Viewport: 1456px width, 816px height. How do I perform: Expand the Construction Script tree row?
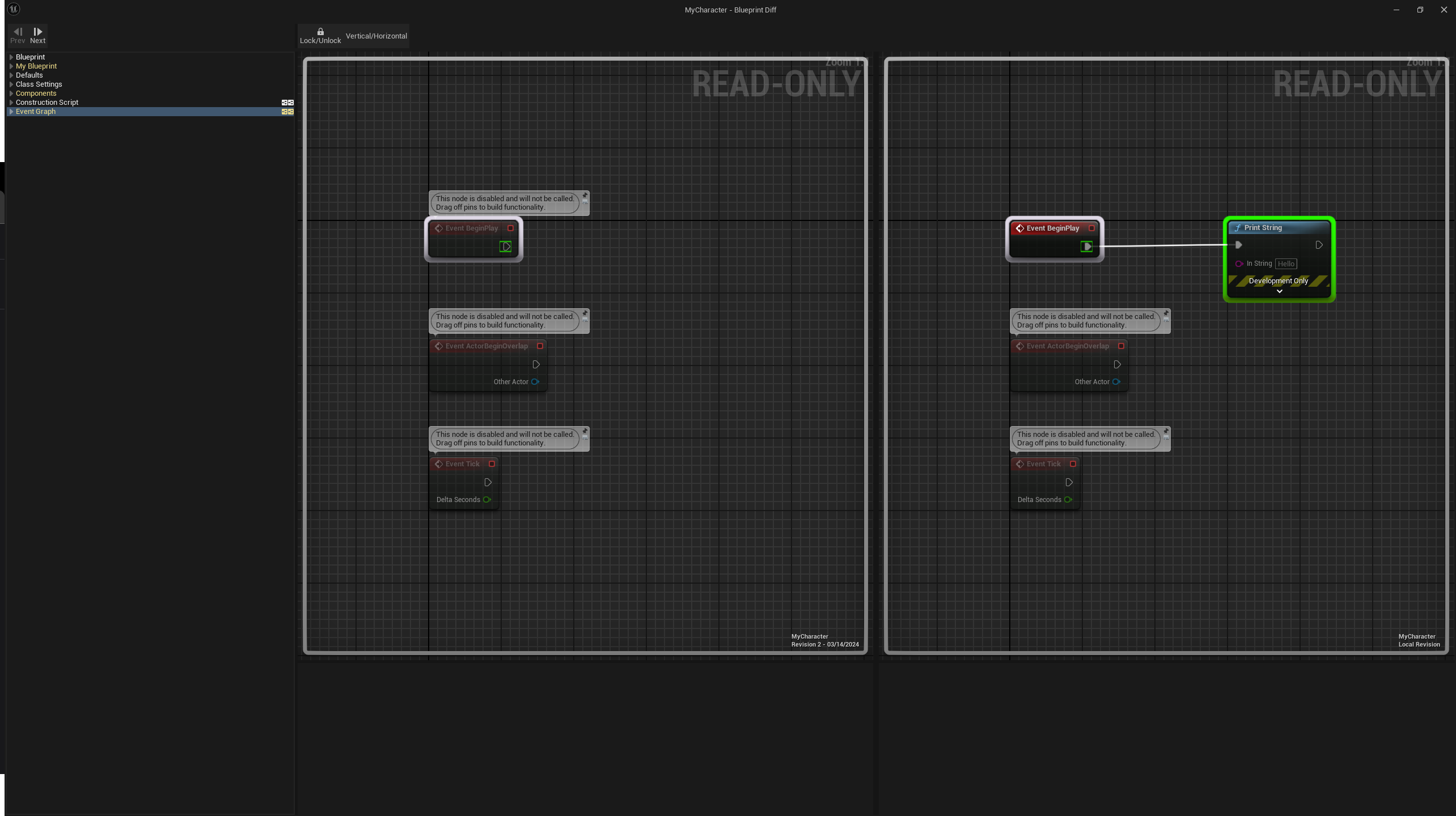point(11,103)
